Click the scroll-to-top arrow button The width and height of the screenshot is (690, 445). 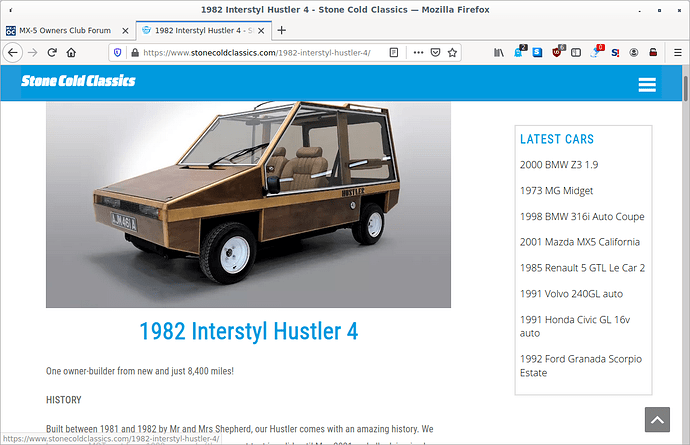pos(657,419)
